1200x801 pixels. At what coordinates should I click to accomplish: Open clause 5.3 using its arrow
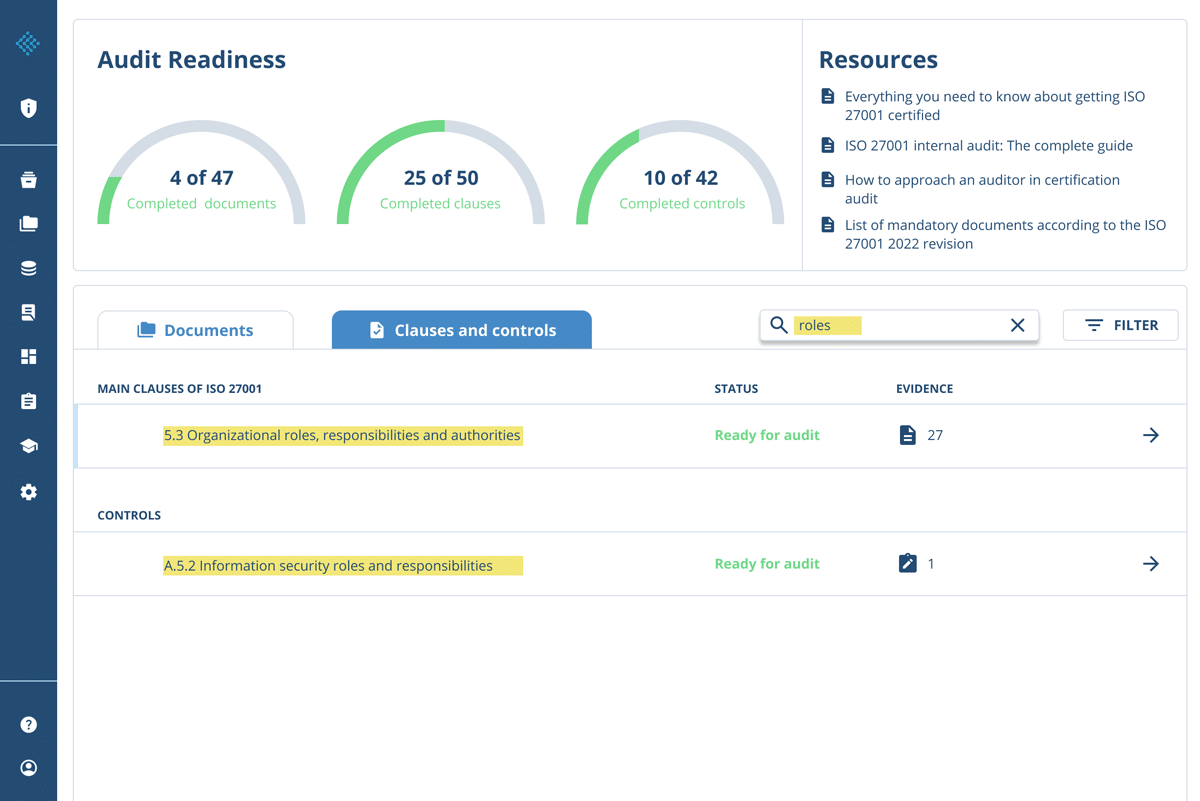(1151, 435)
